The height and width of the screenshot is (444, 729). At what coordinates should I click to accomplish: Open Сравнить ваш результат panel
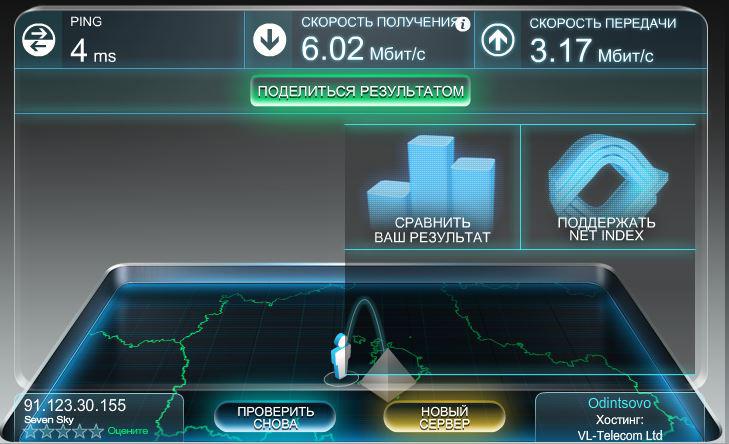pos(432,186)
